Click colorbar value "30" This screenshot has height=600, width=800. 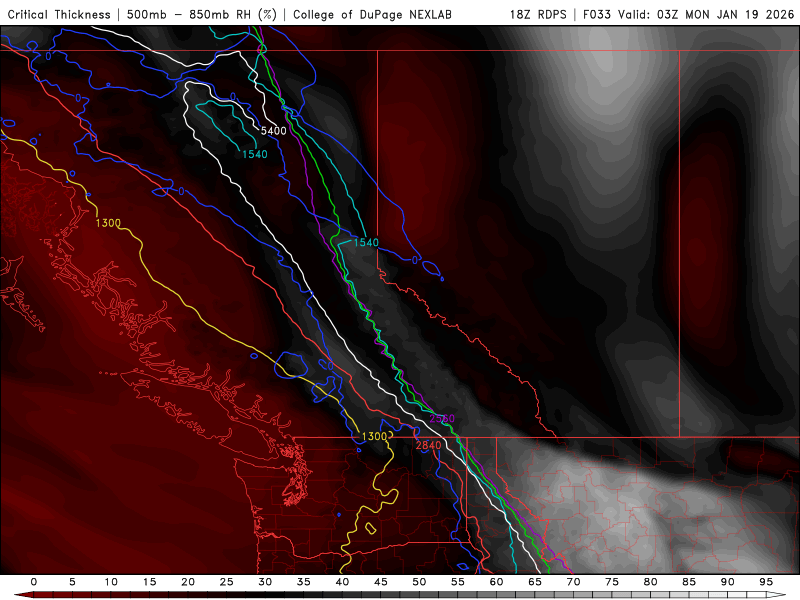point(265,582)
